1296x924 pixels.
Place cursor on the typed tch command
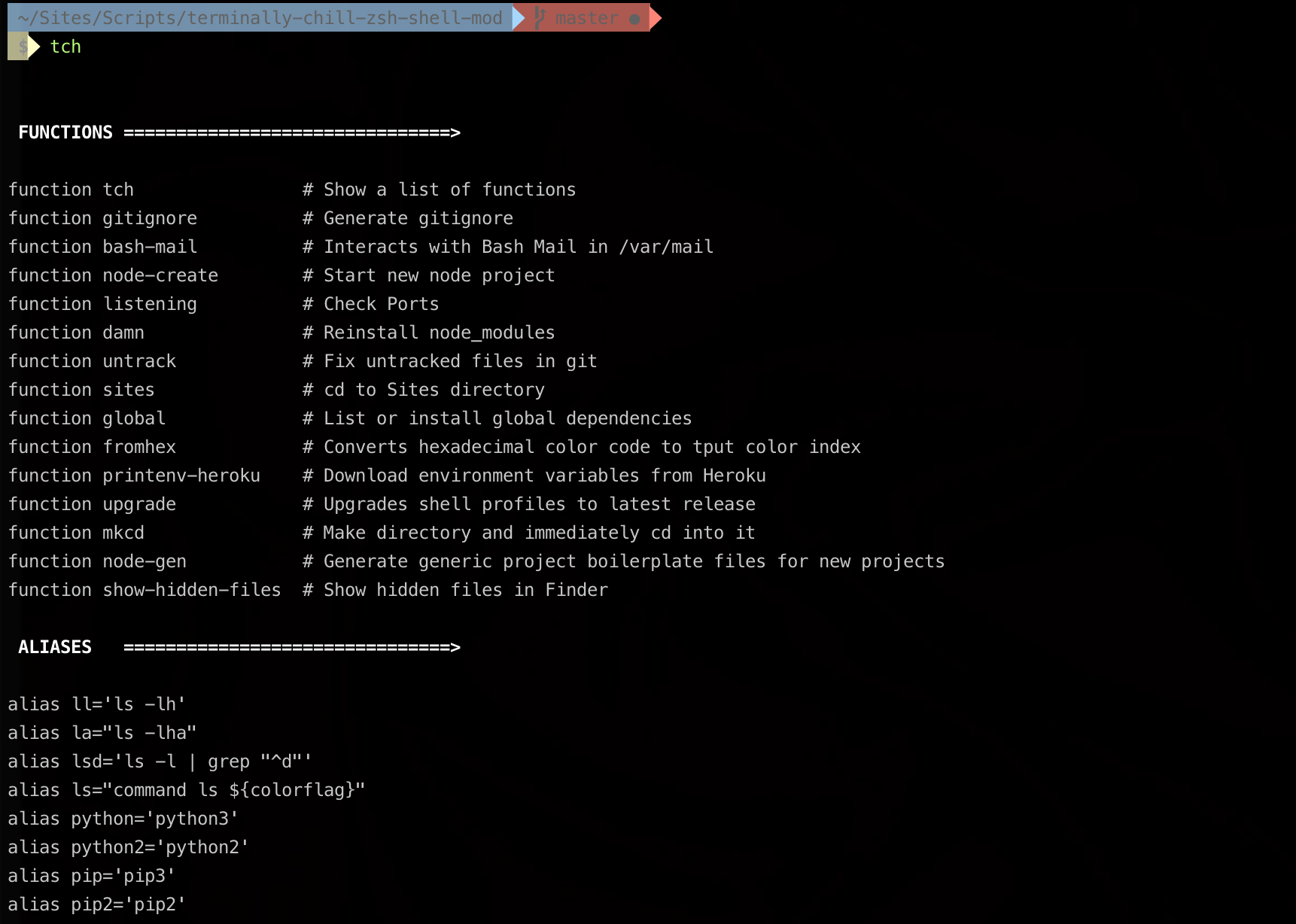tap(65, 47)
